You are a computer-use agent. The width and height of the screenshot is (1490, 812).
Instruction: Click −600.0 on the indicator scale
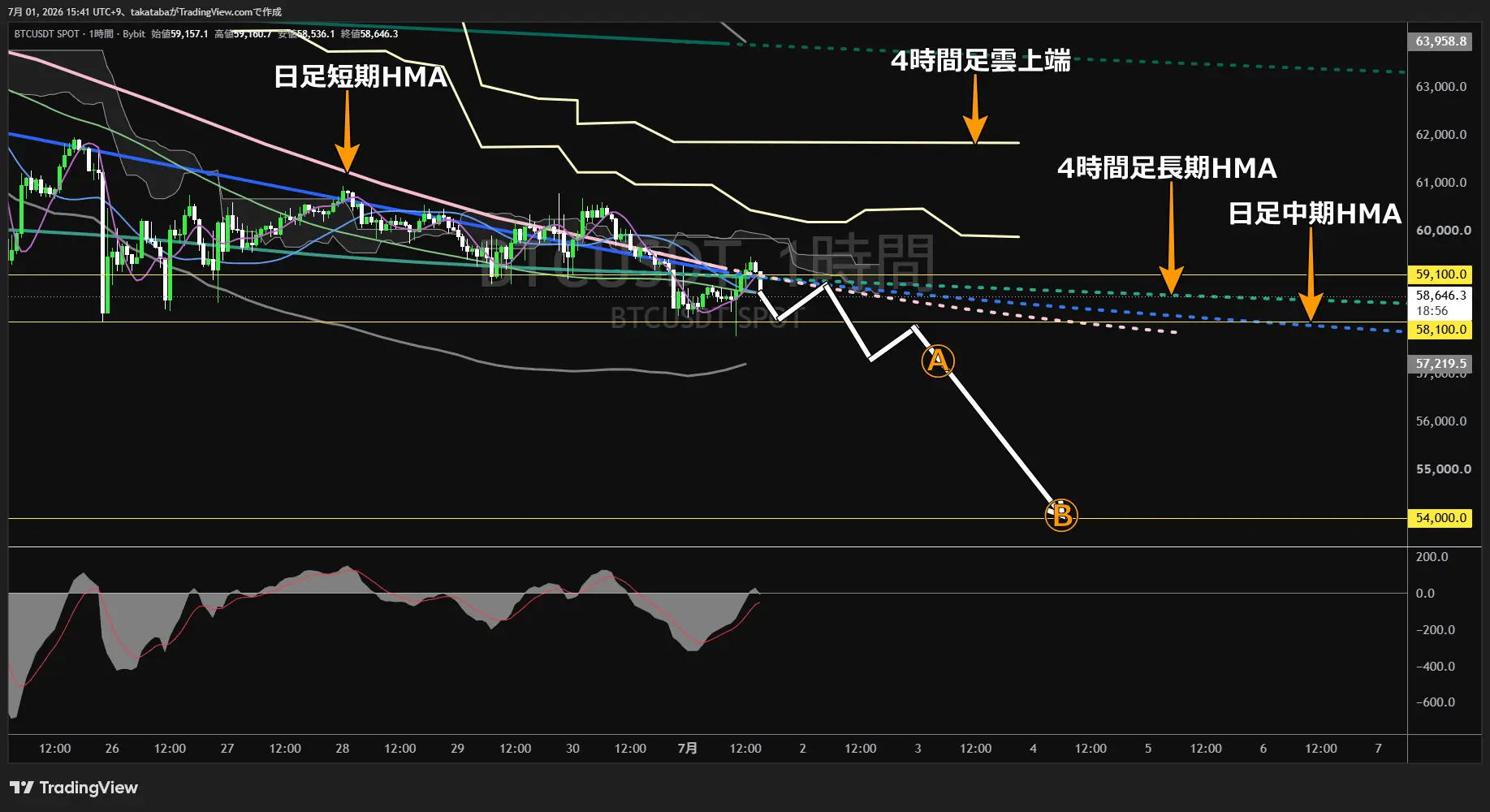click(x=1435, y=702)
